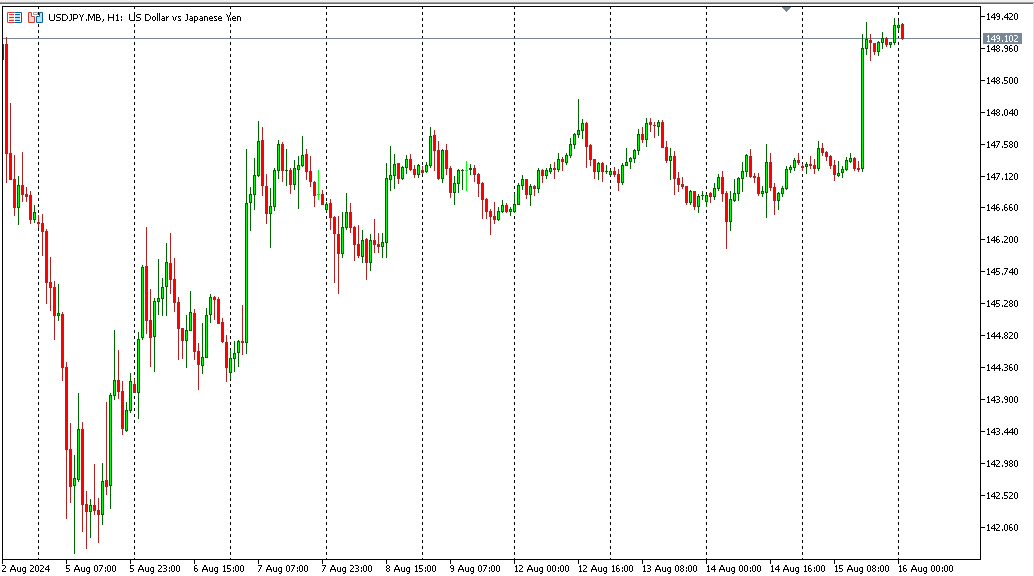Click the 148.040 price axis label
The height and width of the screenshot is (576, 1034).
pos(1002,113)
